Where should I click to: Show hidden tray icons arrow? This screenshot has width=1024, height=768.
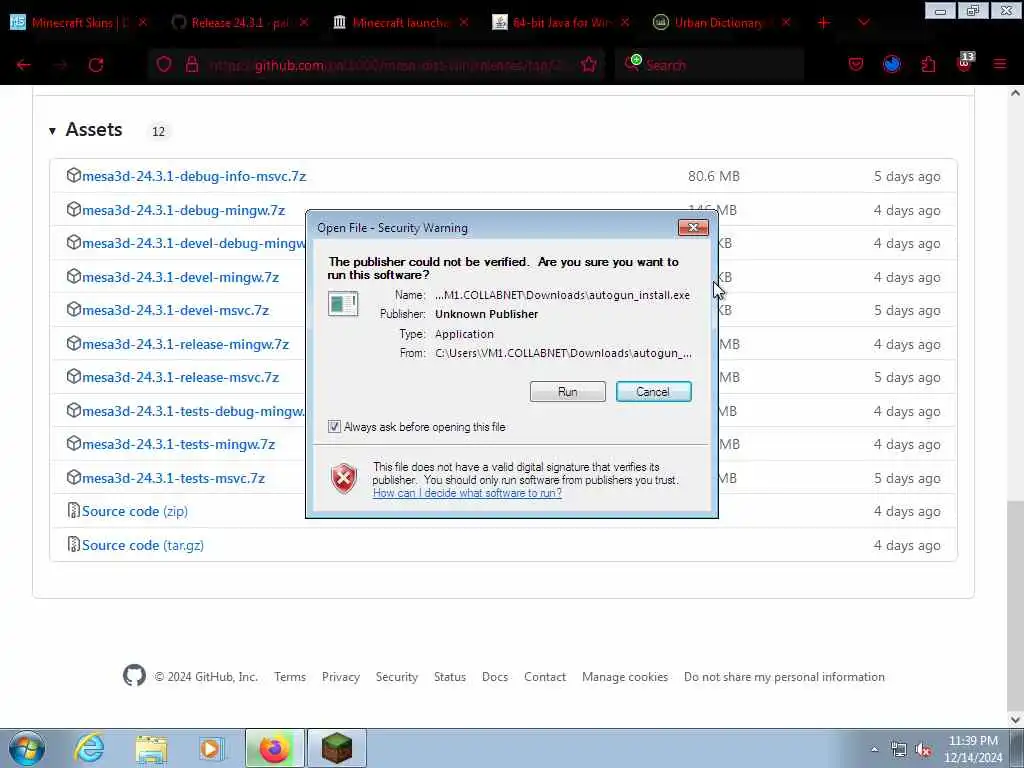pos(874,749)
